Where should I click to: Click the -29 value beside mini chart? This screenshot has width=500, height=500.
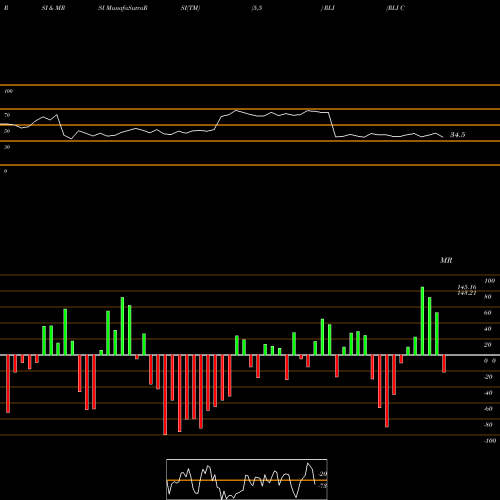[x=323, y=474]
